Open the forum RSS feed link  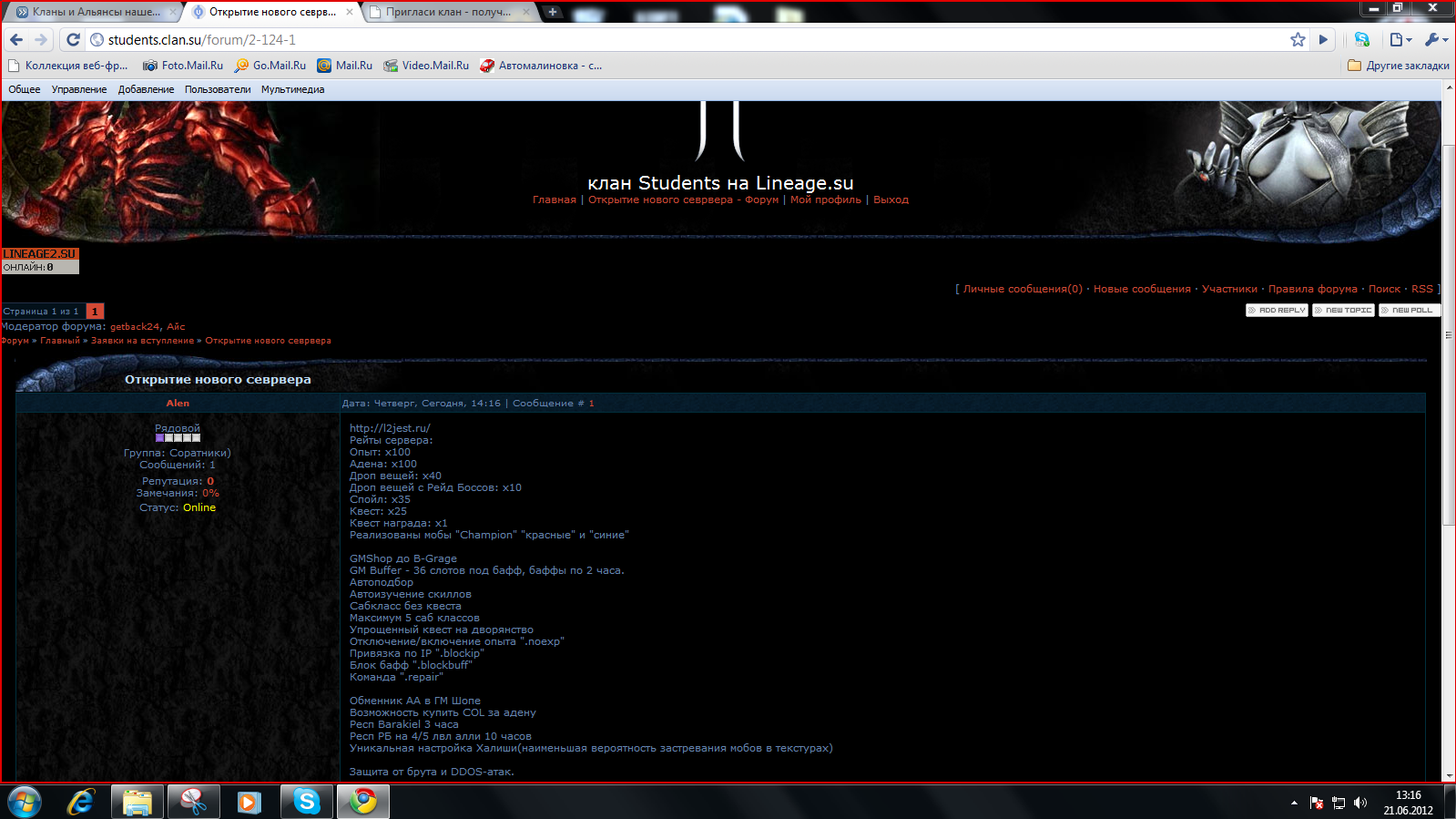(1422, 289)
